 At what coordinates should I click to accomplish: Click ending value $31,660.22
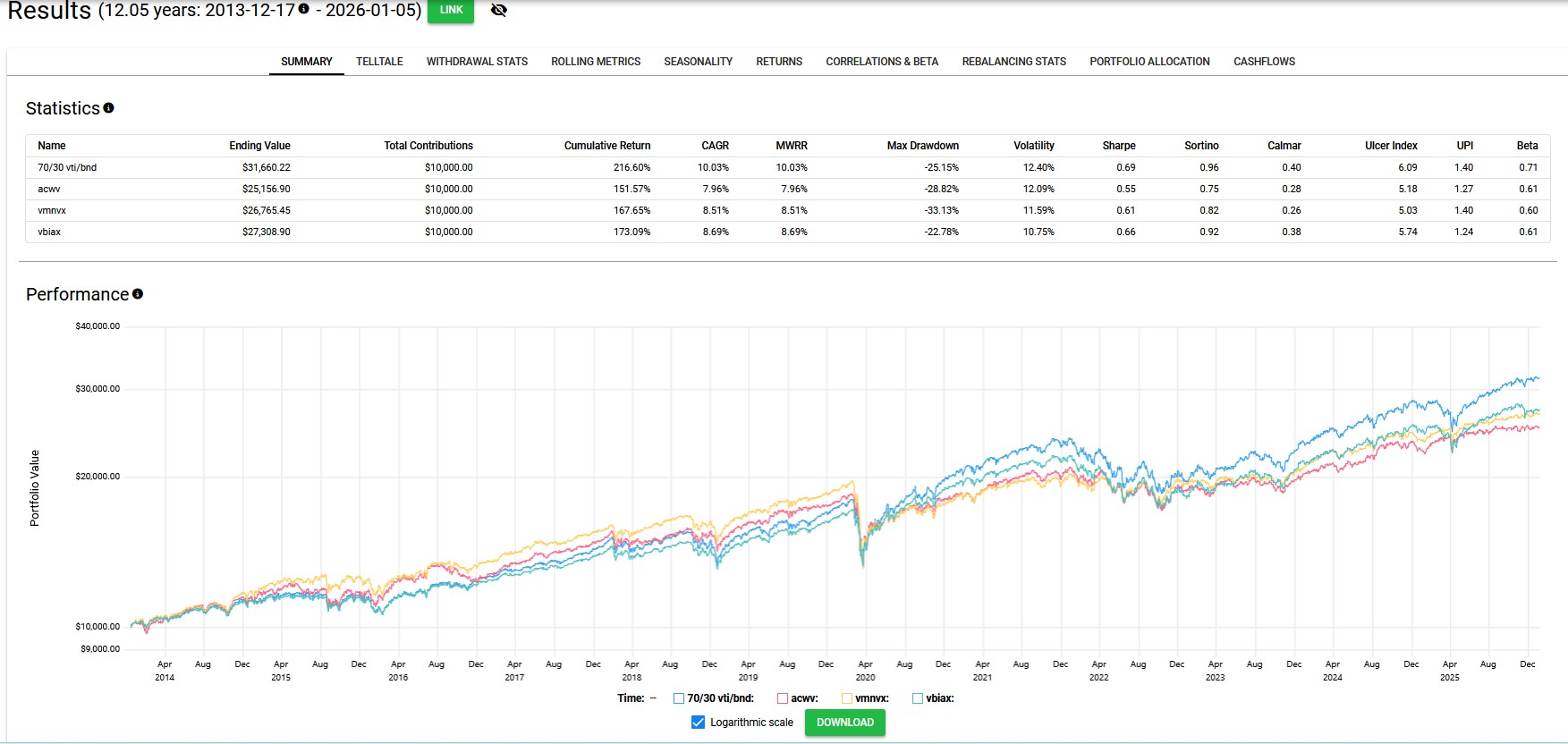(x=267, y=167)
